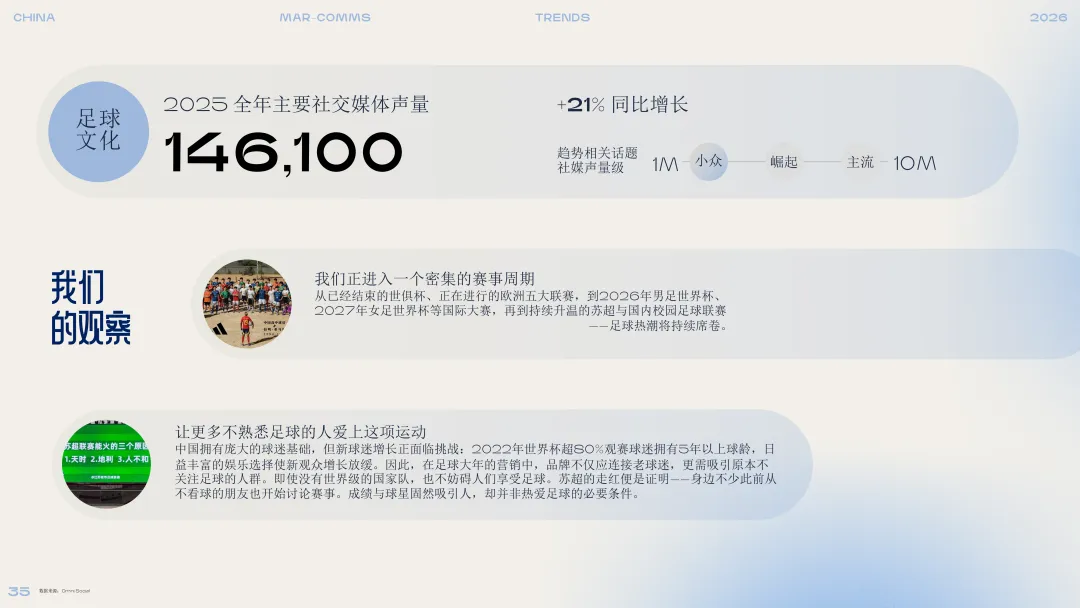Click the 趋势相关话题 社媒声量级 label
Viewport: 1080px width, 608px height.
pyautogui.click(x=597, y=160)
